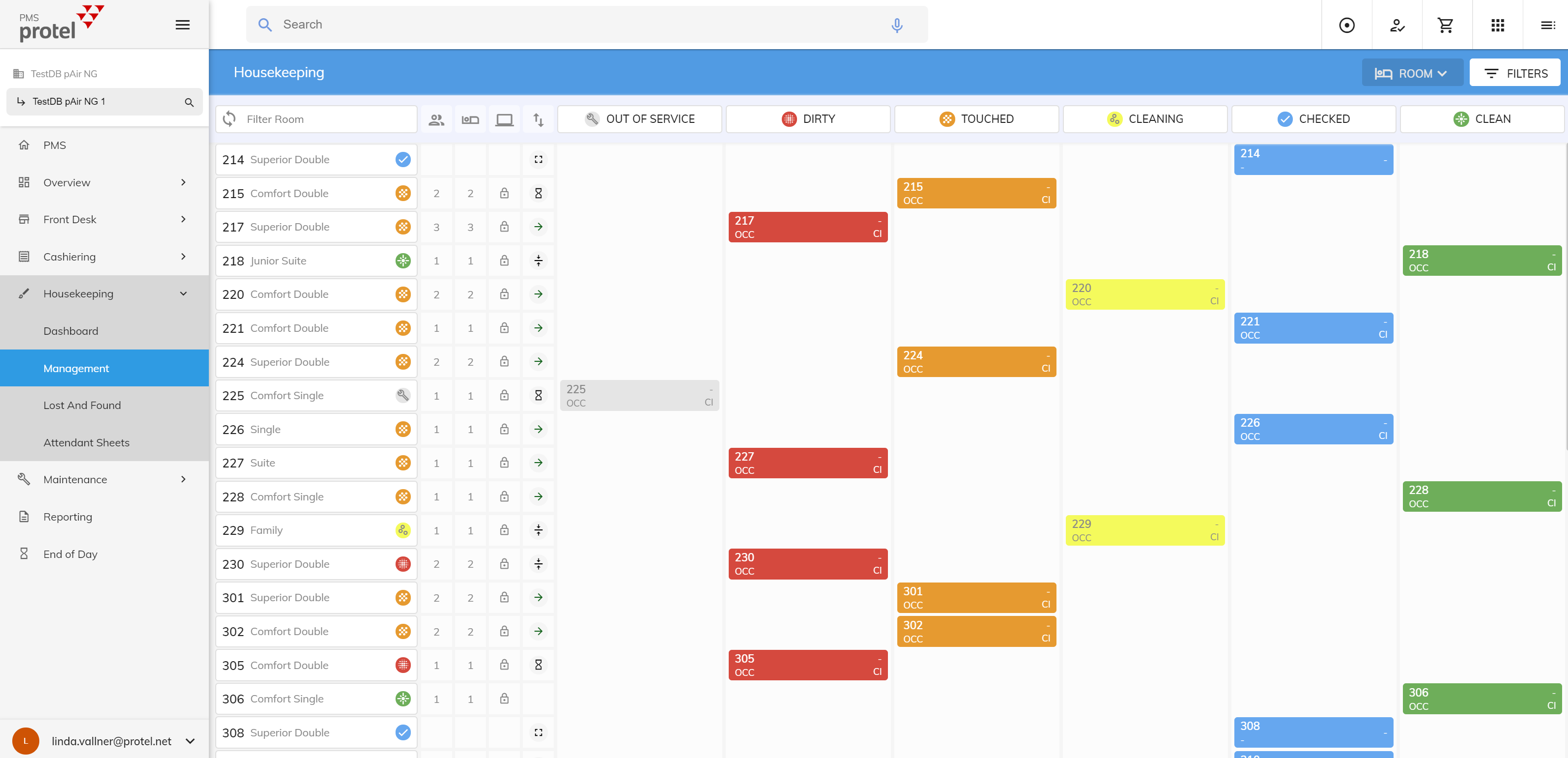Go to Housekeeping Dashboard

(x=71, y=331)
